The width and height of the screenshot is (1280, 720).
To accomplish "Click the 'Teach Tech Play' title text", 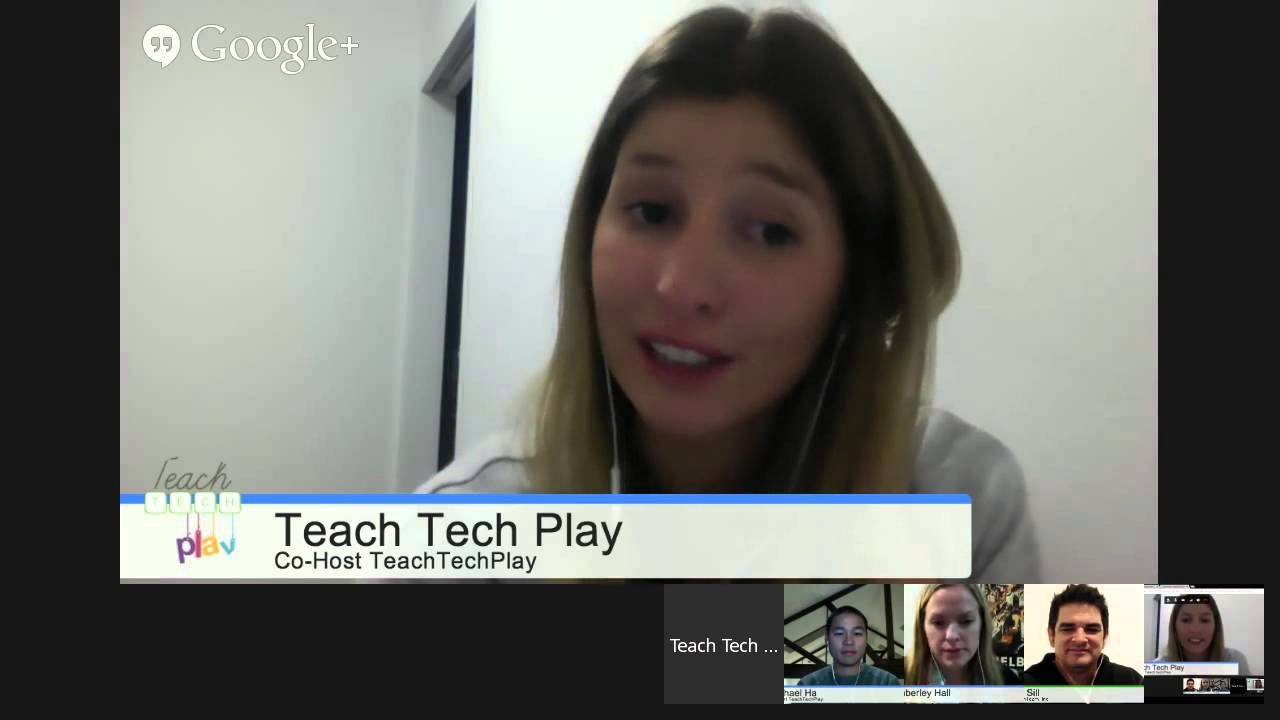I will click(448, 530).
